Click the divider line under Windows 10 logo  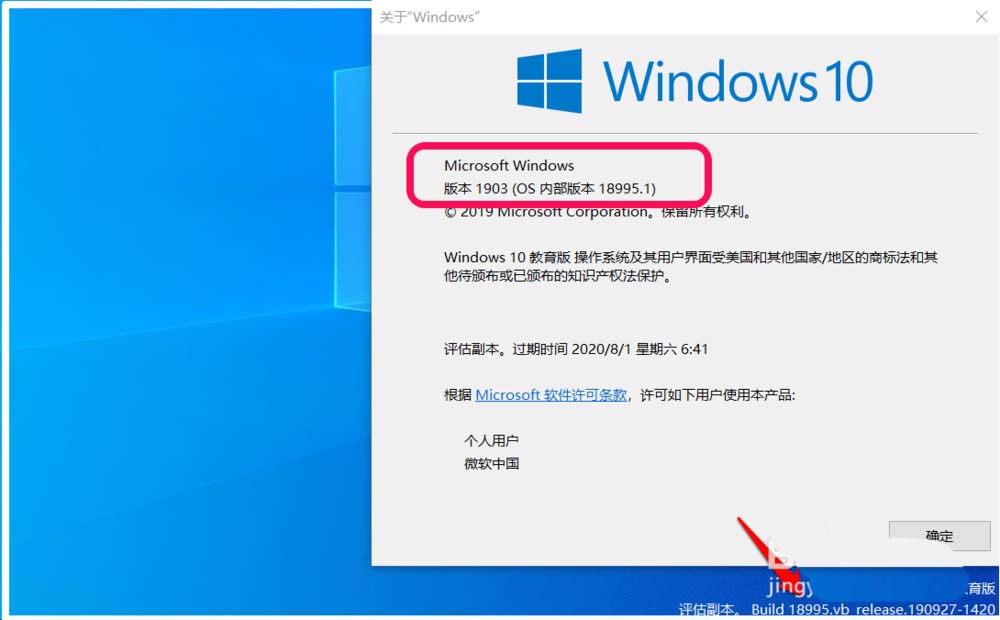click(x=685, y=133)
